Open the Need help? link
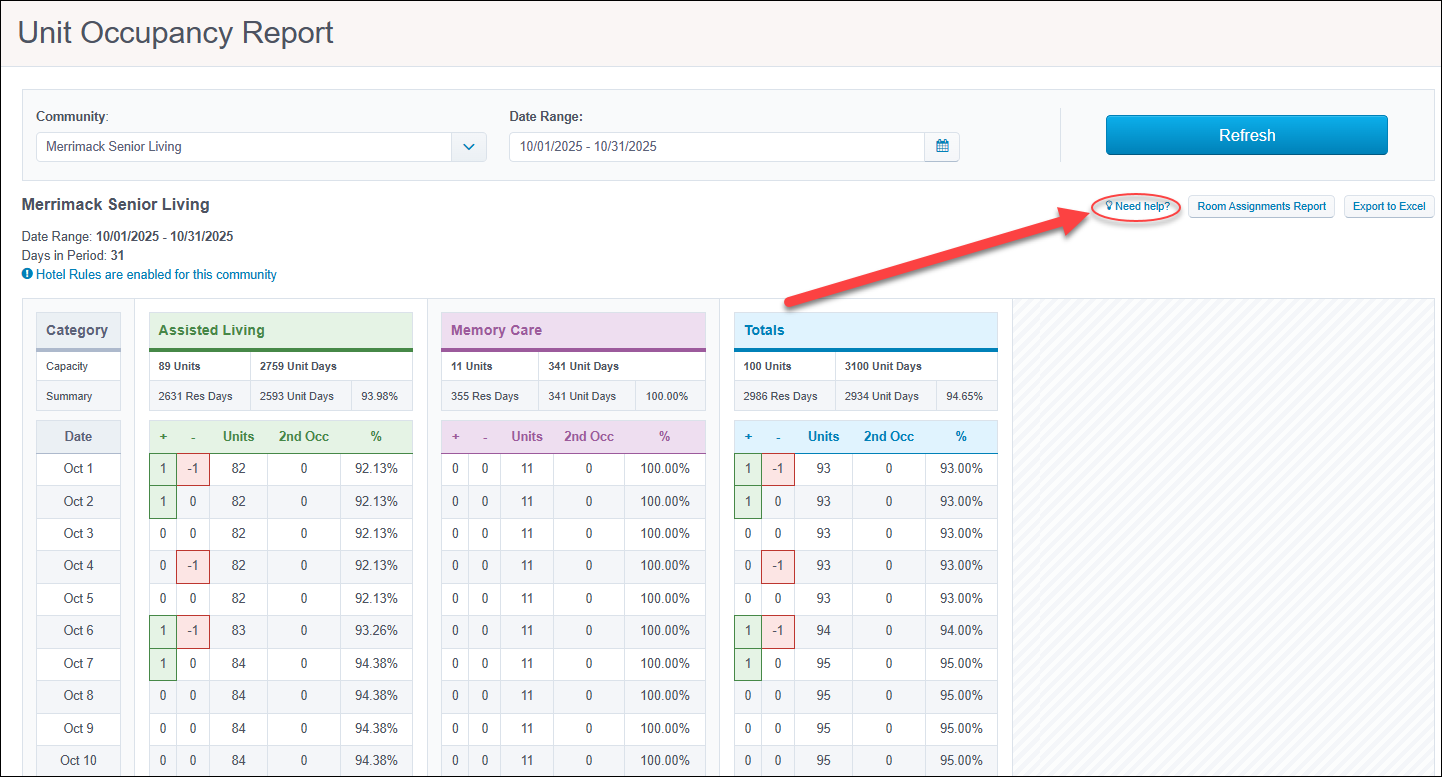Image resolution: width=1442 pixels, height=777 pixels. pos(1136,206)
